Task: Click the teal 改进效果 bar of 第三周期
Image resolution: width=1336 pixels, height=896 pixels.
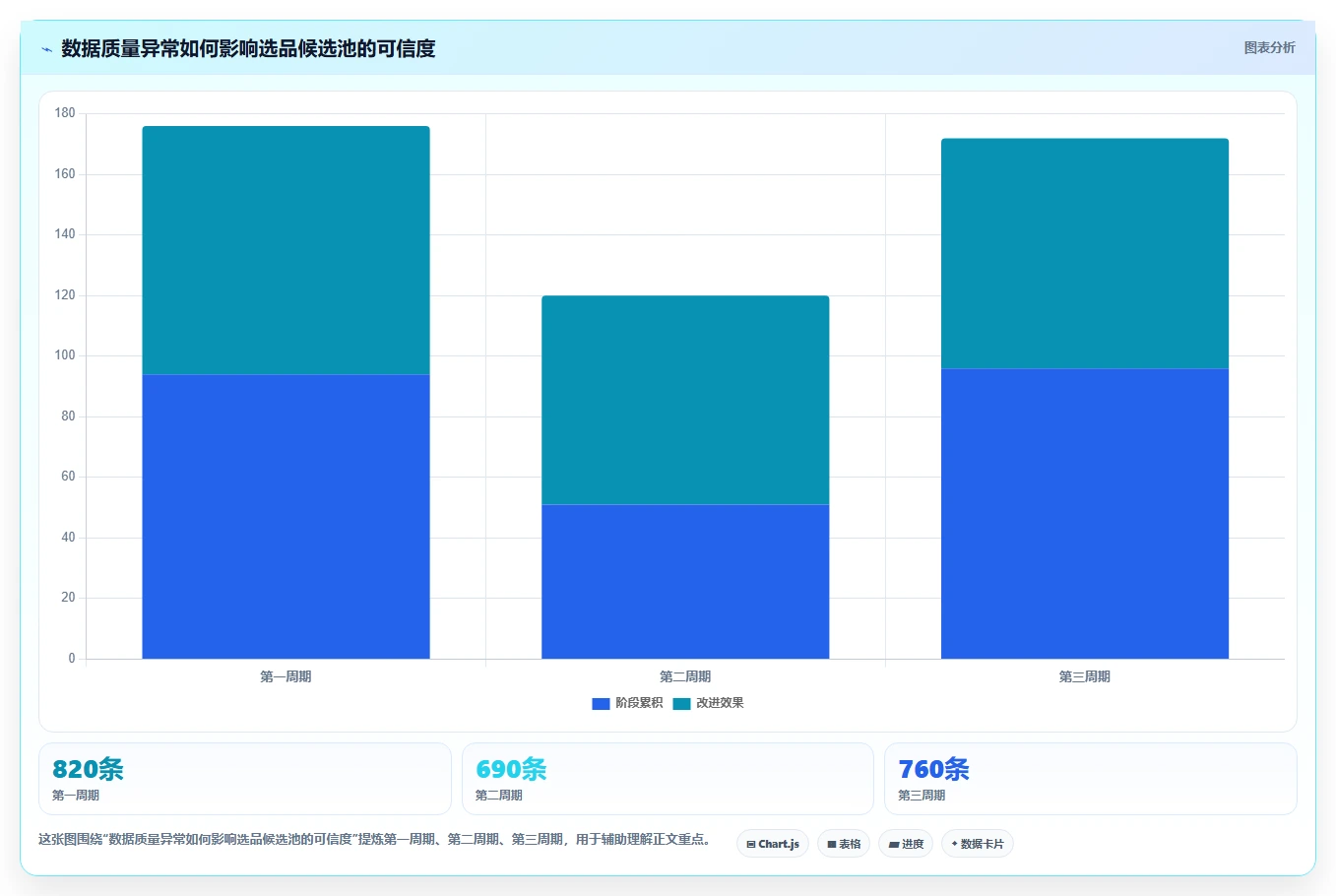Action: pyautogui.click(x=1085, y=253)
